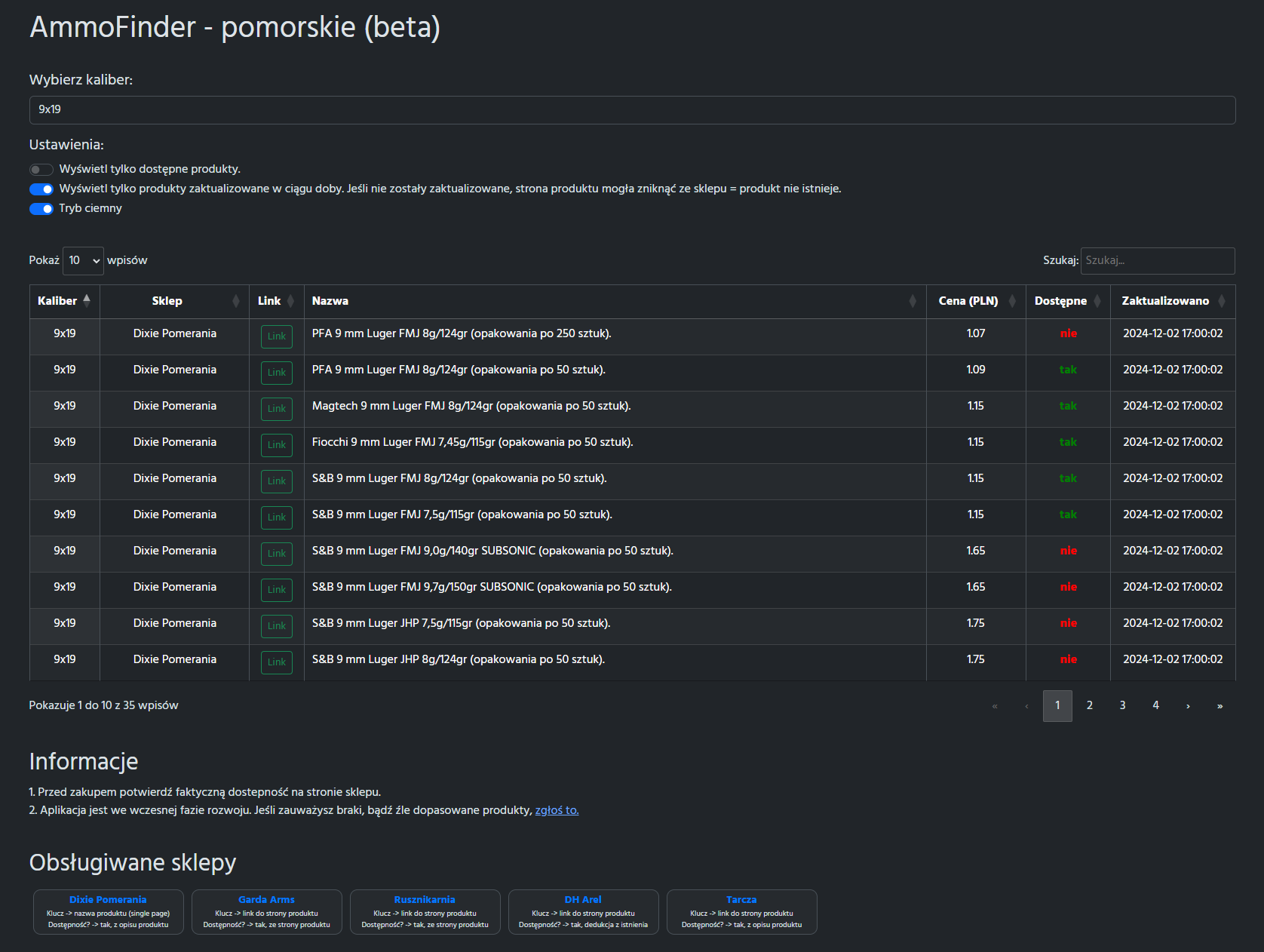
Task: Open Link for Magtech 9 mm Luger
Action: (277, 409)
